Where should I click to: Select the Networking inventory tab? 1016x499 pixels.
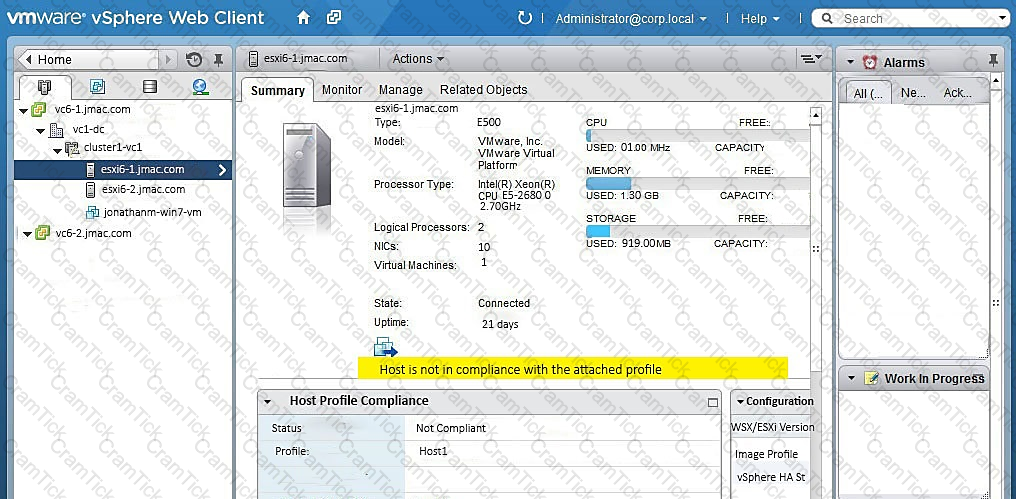coord(200,86)
